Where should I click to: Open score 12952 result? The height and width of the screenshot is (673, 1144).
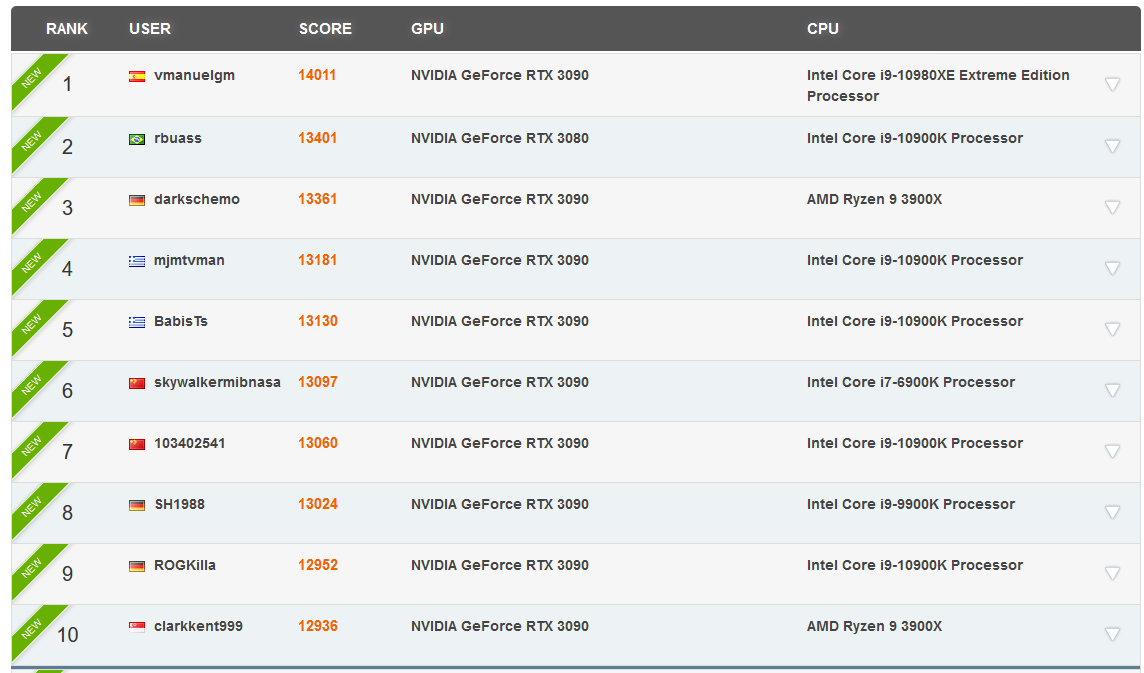click(x=317, y=565)
